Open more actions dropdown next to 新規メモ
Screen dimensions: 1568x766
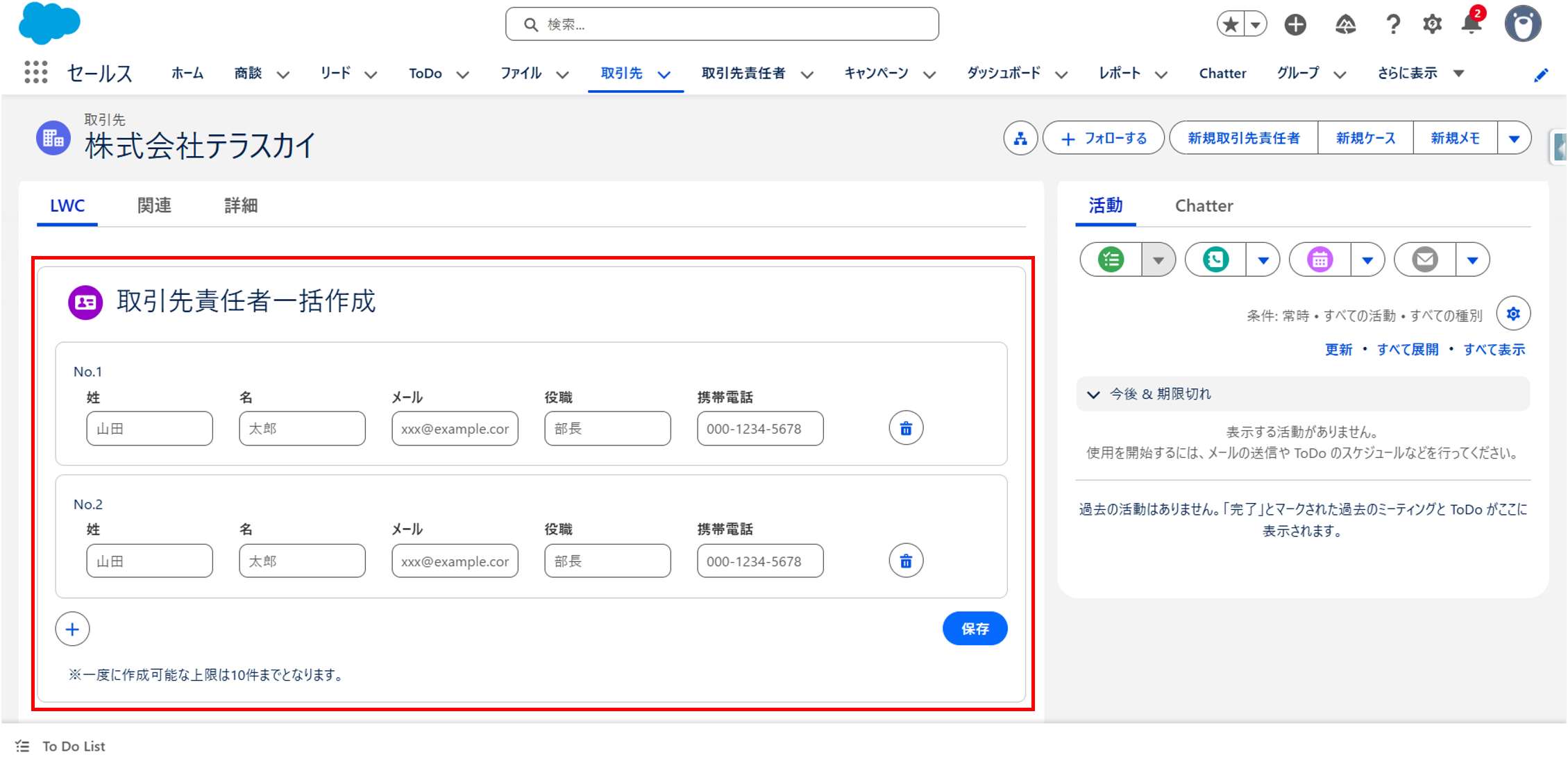(x=1514, y=138)
